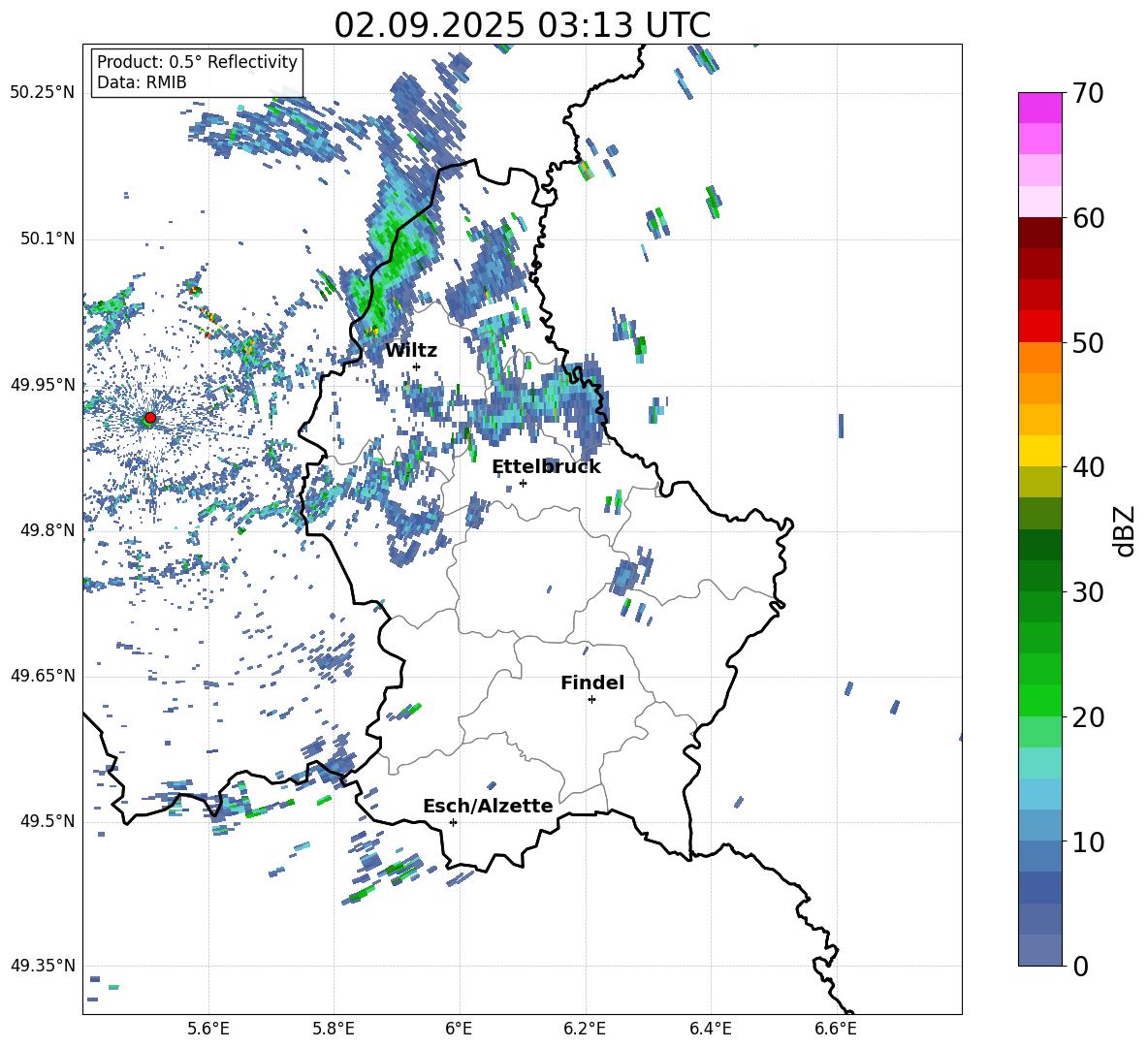
Task: Click the 49.65°N latitude label
Action: pos(43,676)
